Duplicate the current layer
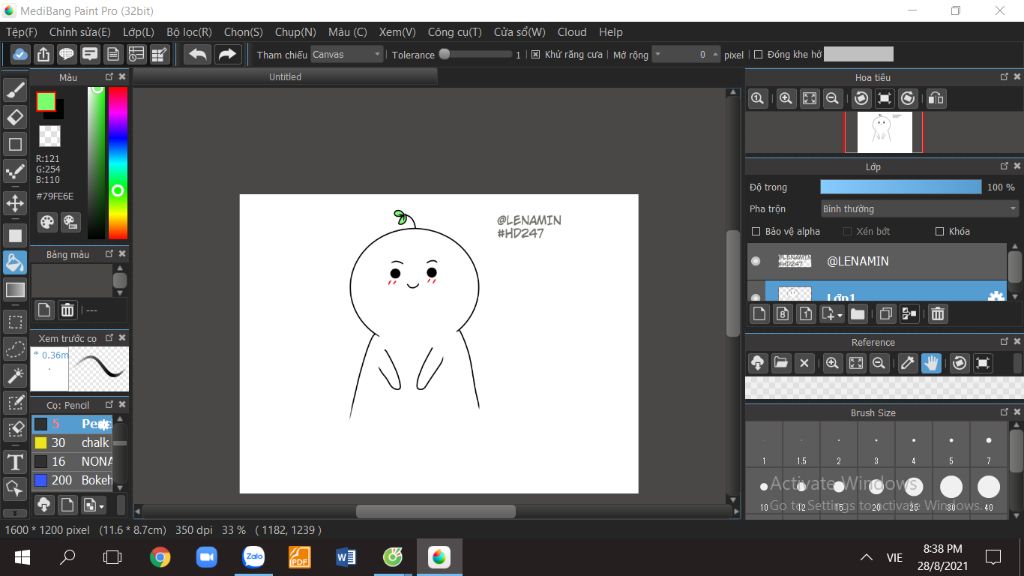The height and width of the screenshot is (576, 1024). coord(886,314)
